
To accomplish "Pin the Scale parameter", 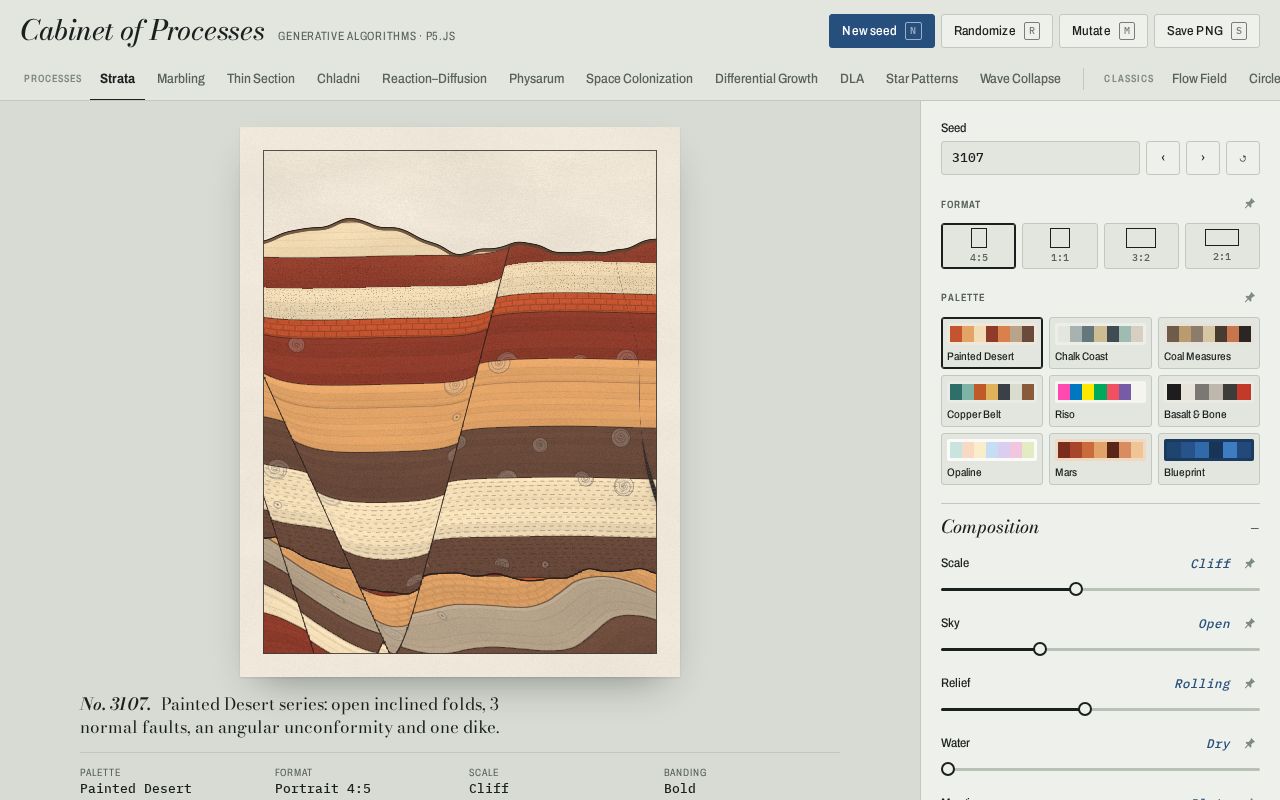I will coord(1249,563).
